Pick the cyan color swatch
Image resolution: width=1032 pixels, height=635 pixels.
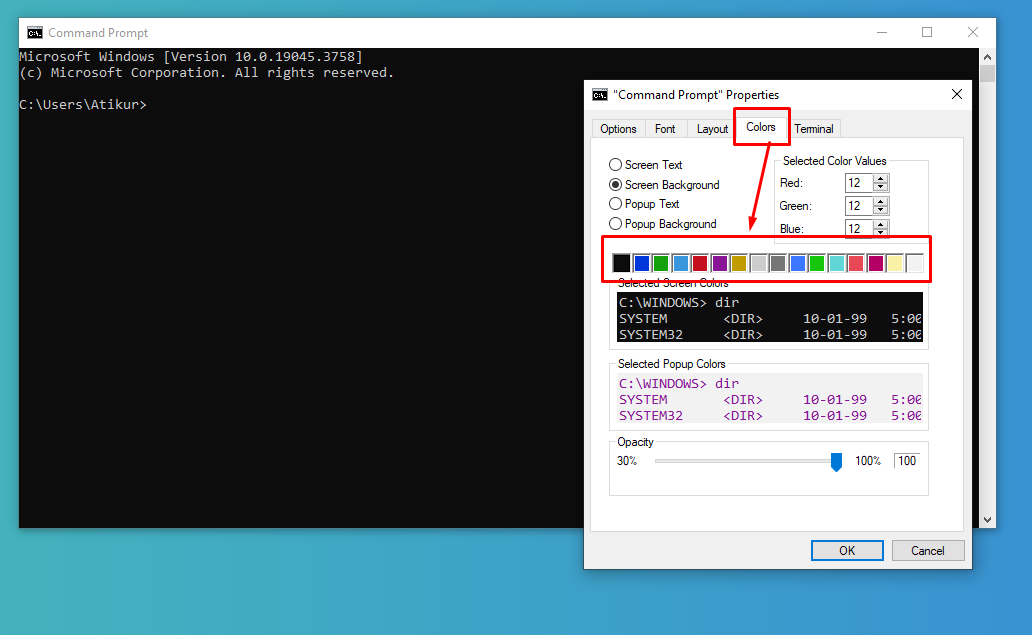pyautogui.click(x=836, y=263)
